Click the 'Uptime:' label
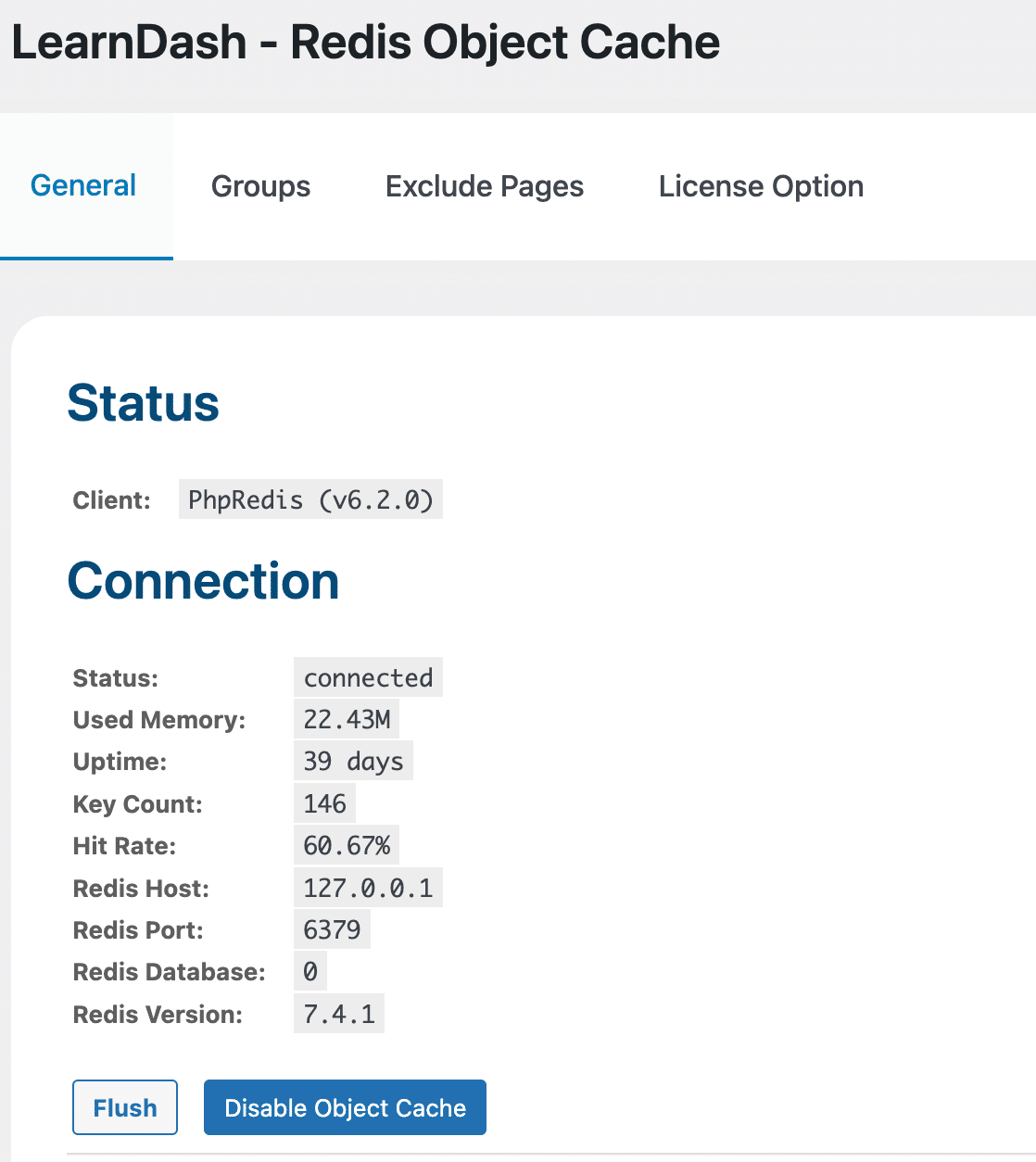 120,762
